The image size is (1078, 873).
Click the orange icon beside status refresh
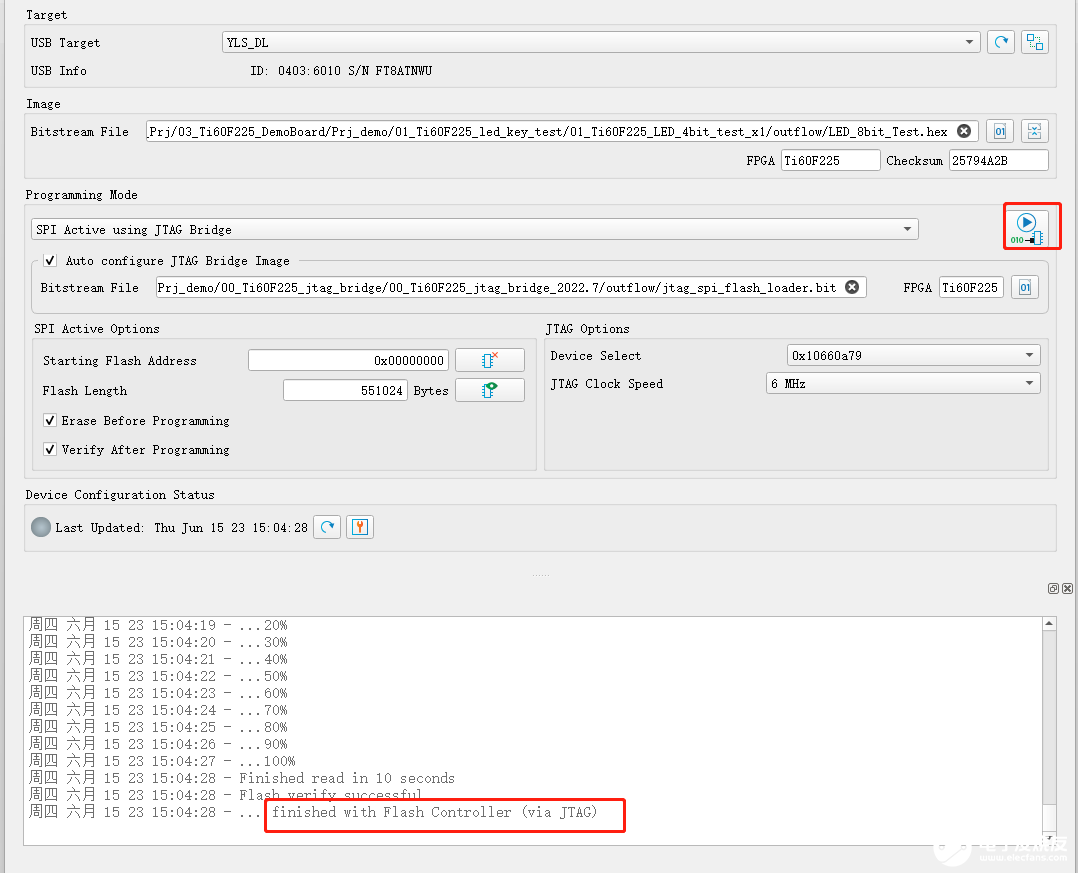[360, 527]
